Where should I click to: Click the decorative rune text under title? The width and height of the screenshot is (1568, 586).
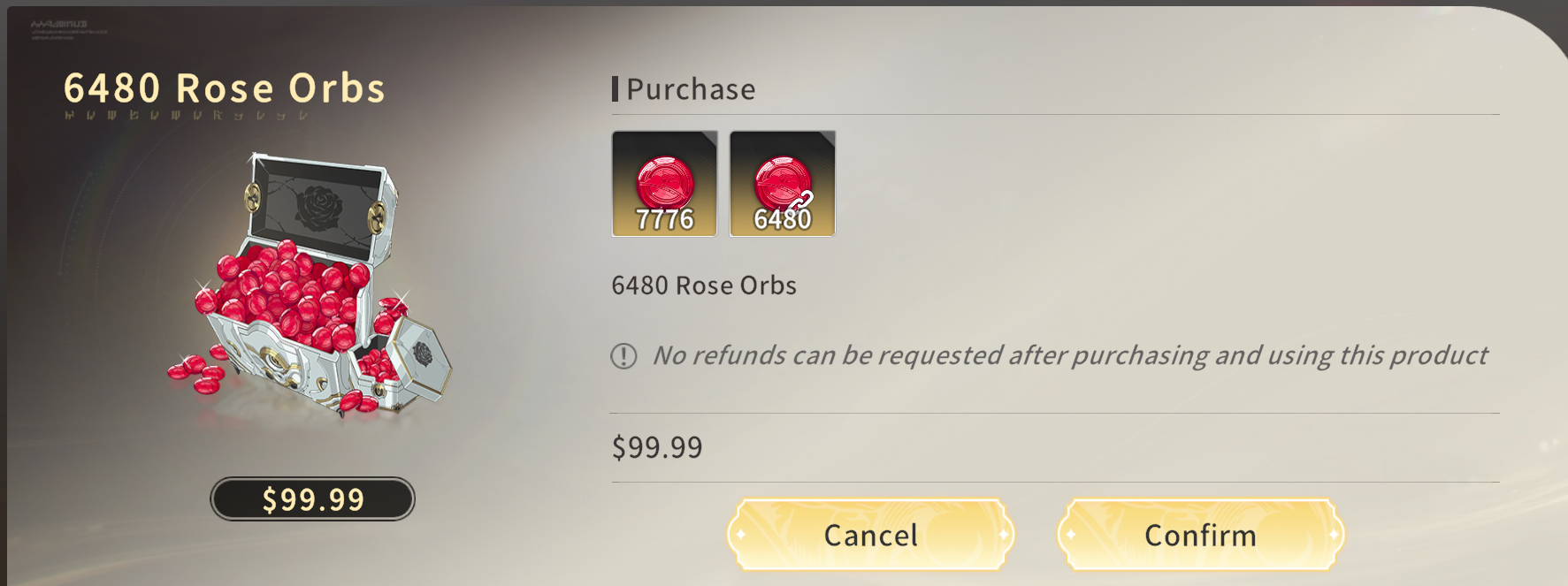tap(187, 116)
